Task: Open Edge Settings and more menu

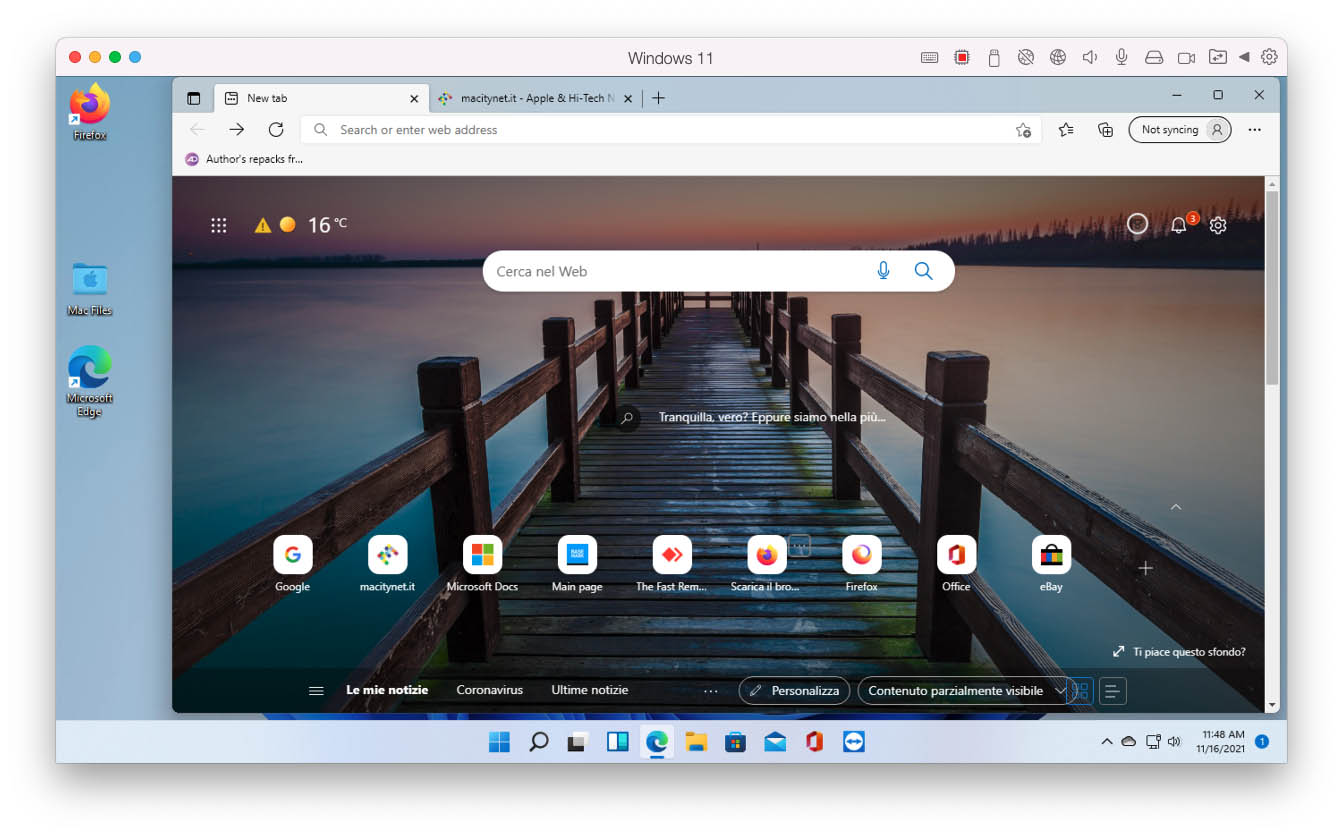Action: click(1255, 130)
